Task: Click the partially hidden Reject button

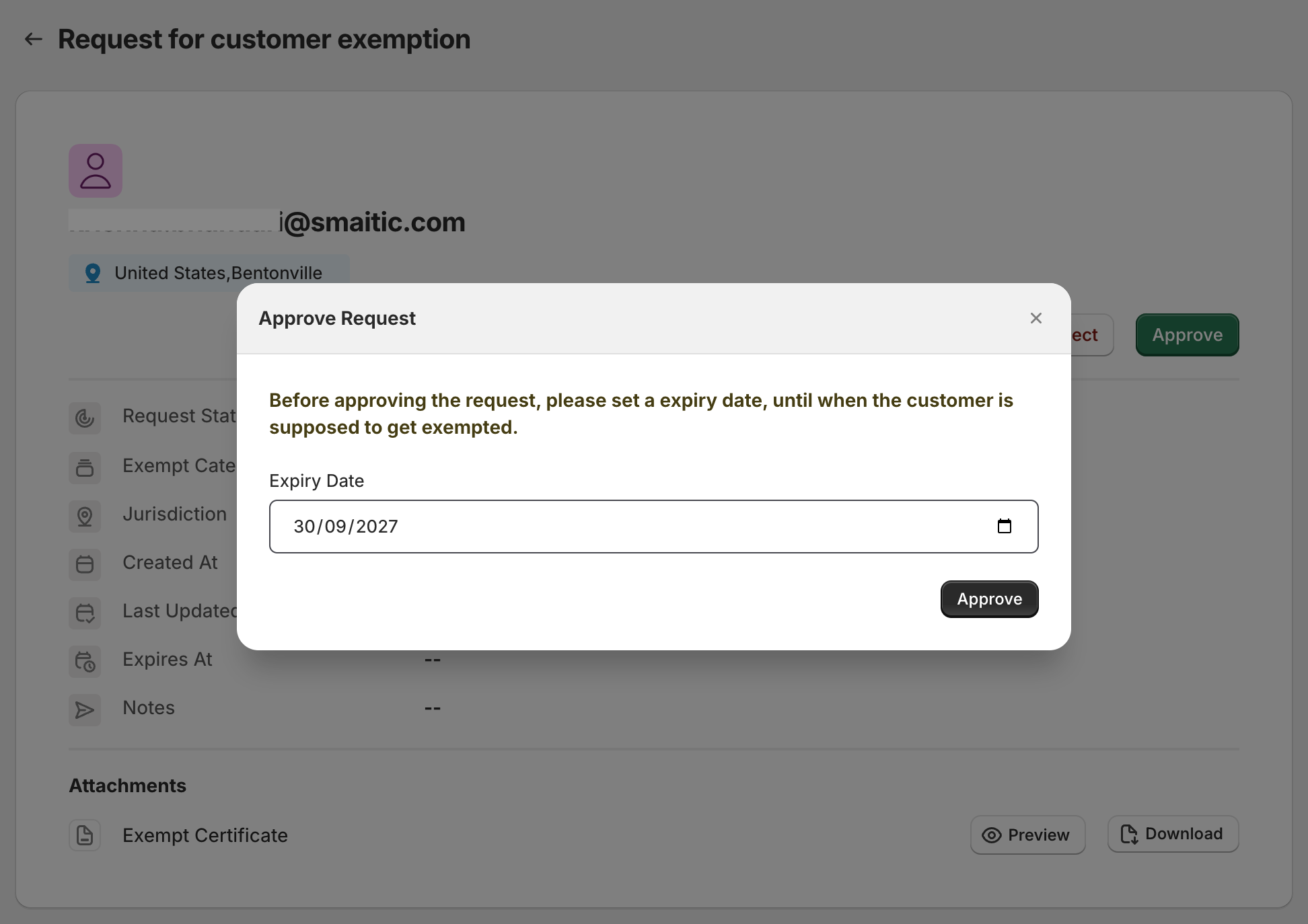Action: coord(1092,335)
